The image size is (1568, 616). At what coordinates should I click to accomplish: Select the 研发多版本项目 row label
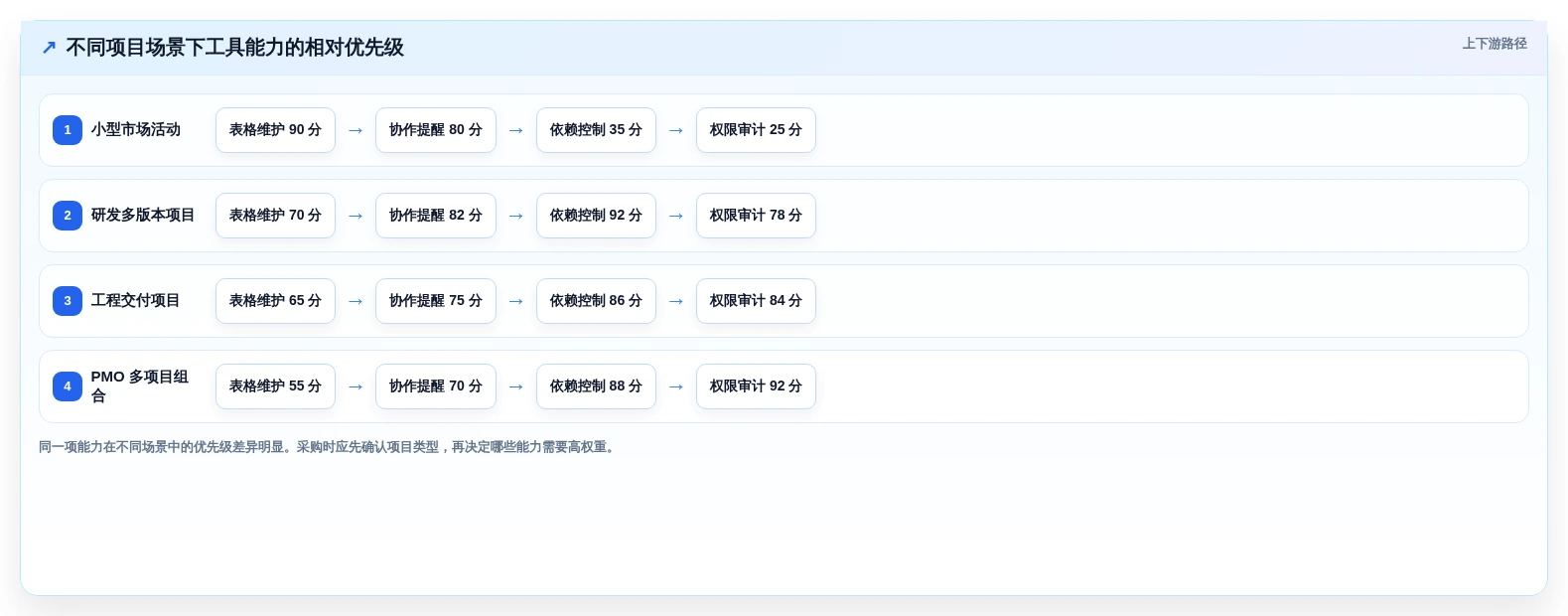click(143, 216)
